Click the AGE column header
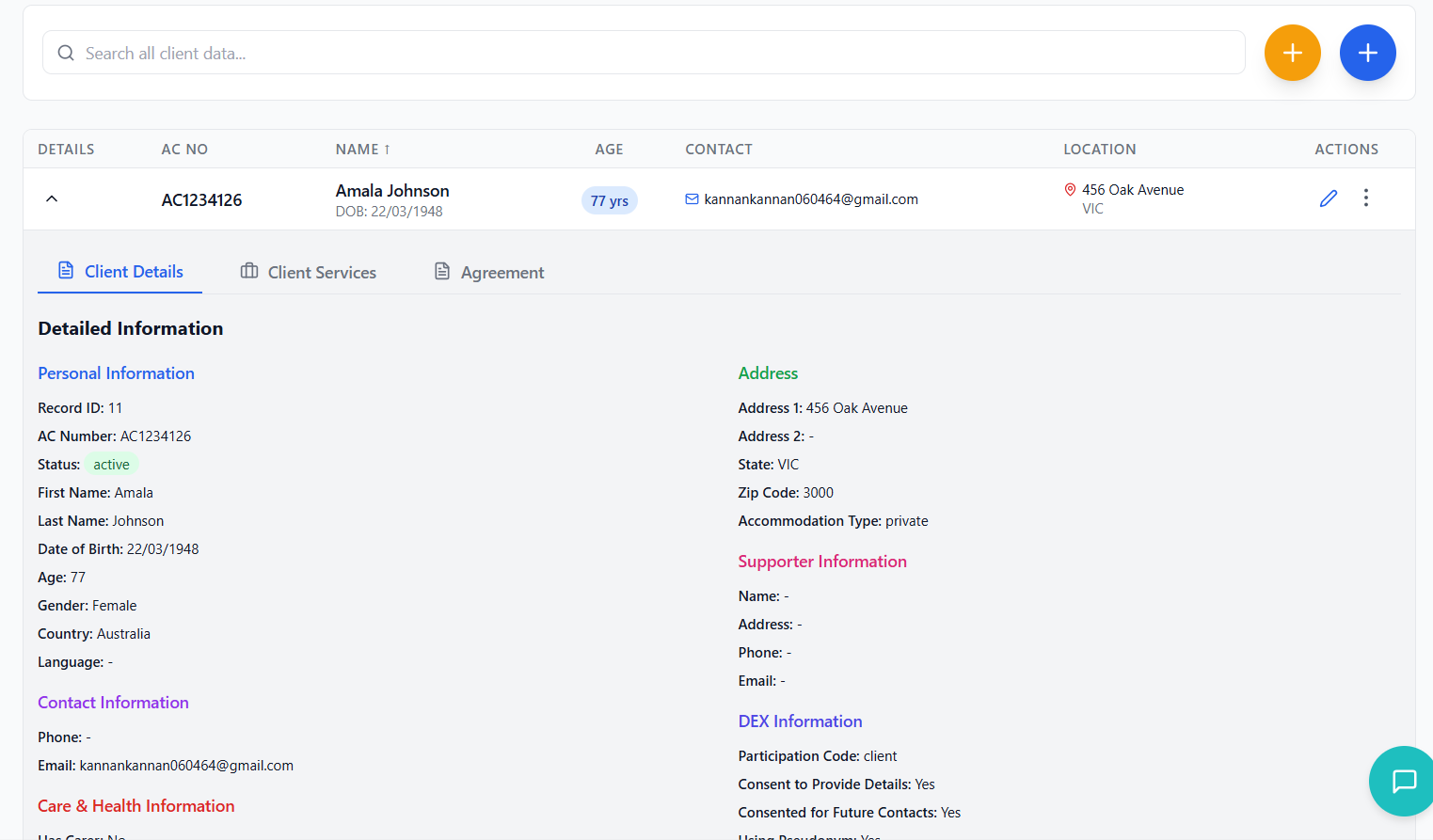Image resolution: width=1433 pixels, height=840 pixels. point(609,150)
